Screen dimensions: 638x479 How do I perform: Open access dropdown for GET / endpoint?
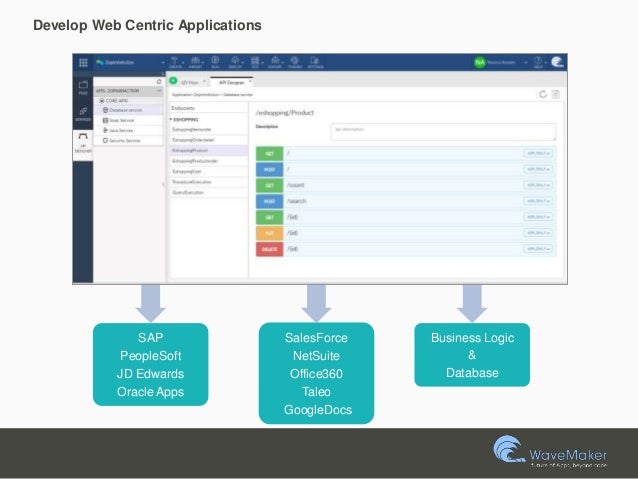(x=538, y=153)
